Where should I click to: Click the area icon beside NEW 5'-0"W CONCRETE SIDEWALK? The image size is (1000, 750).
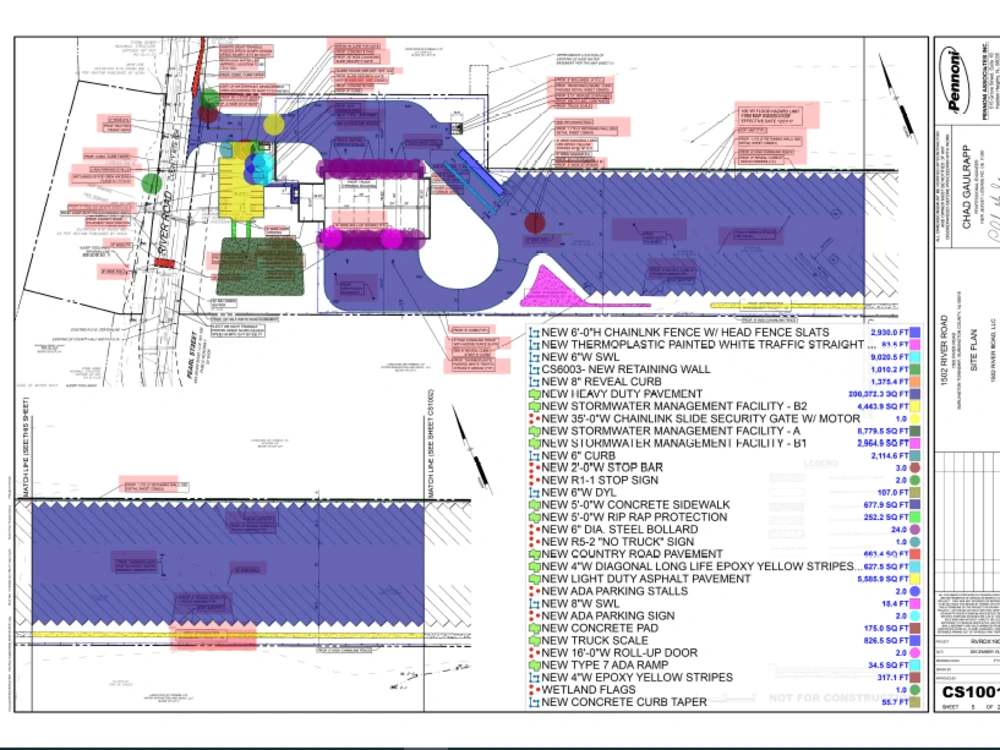point(534,505)
